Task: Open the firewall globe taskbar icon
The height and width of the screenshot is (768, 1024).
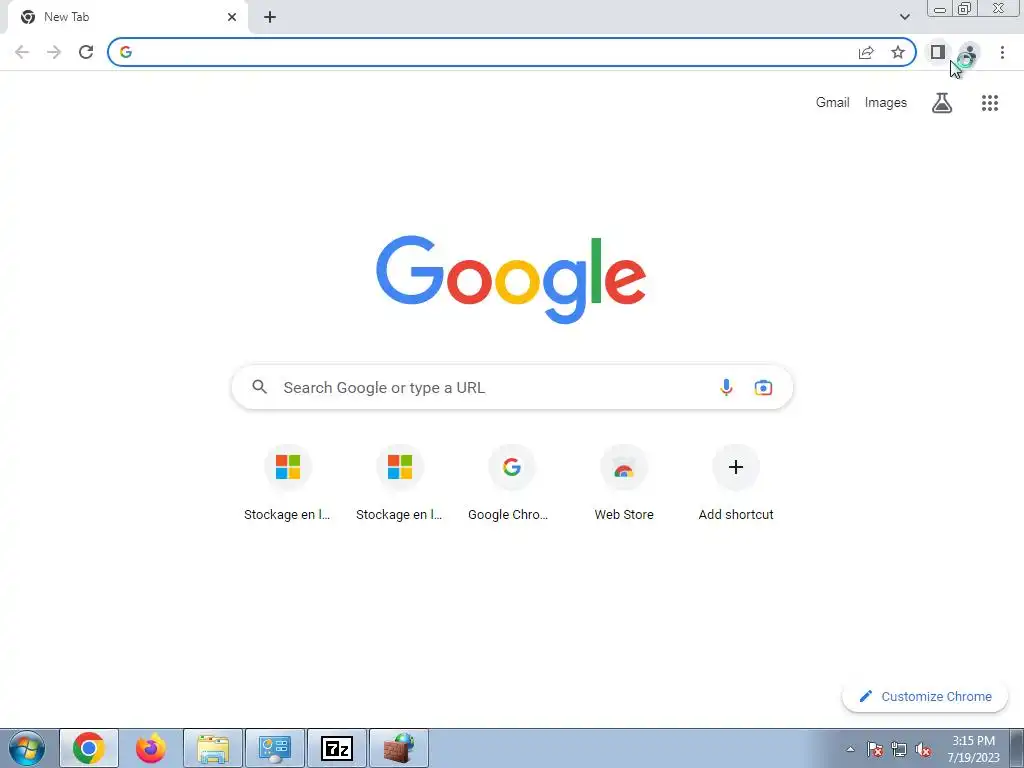Action: (399, 748)
